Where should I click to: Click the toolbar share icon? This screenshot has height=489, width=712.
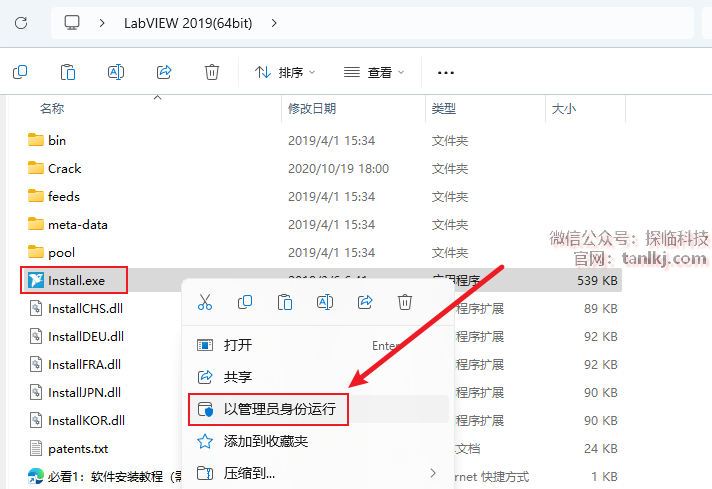[x=164, y=72]
